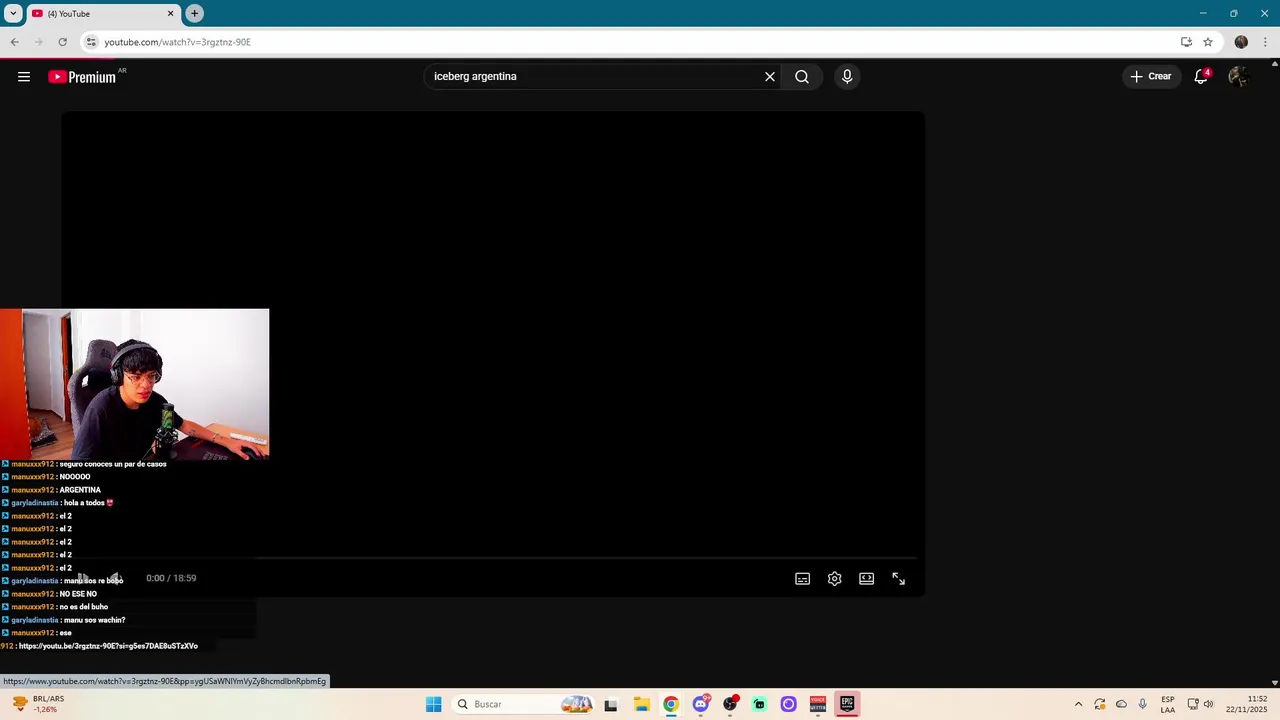Go back in the browser
The width and height of the screenshot is (1280, 720).
click(x=14, y=42)
